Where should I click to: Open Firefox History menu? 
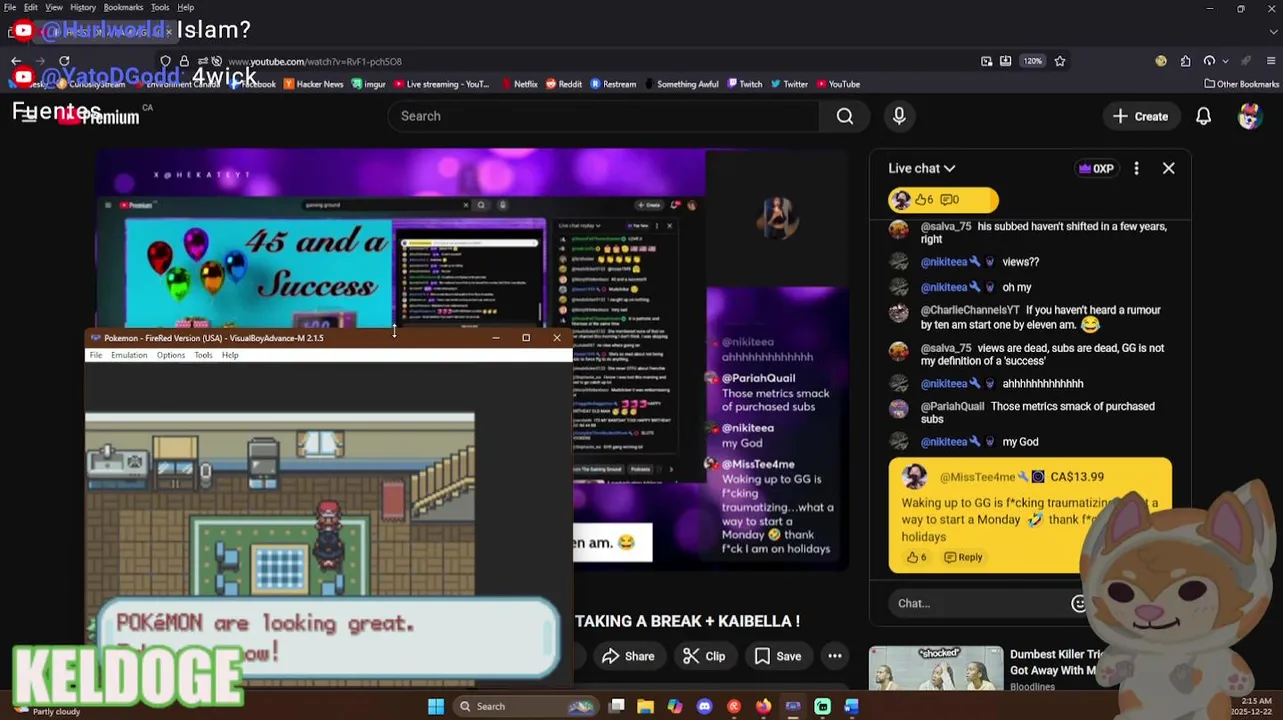pos(83,7)
